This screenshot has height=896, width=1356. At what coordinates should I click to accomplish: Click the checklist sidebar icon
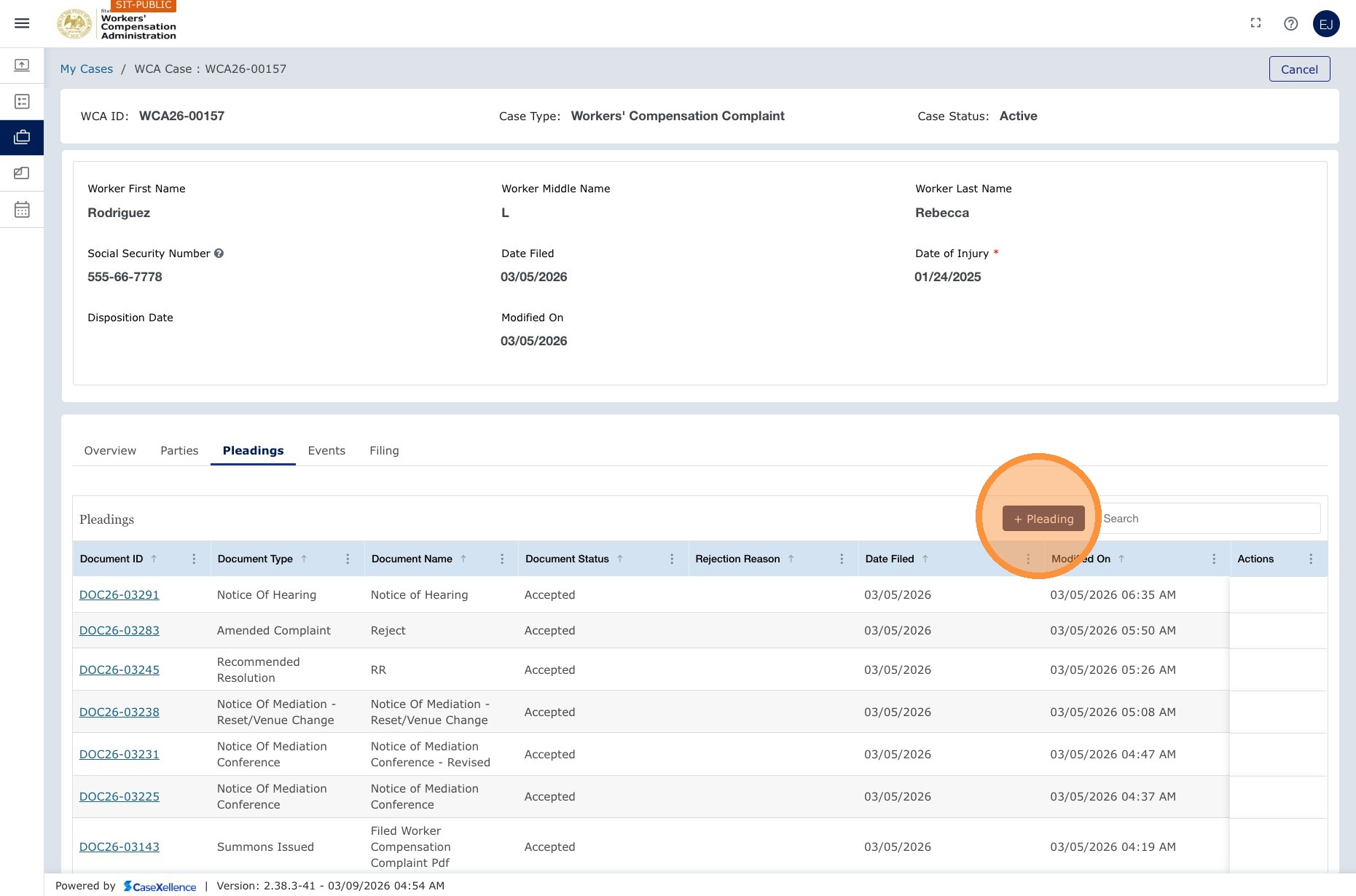coord(22,101)
